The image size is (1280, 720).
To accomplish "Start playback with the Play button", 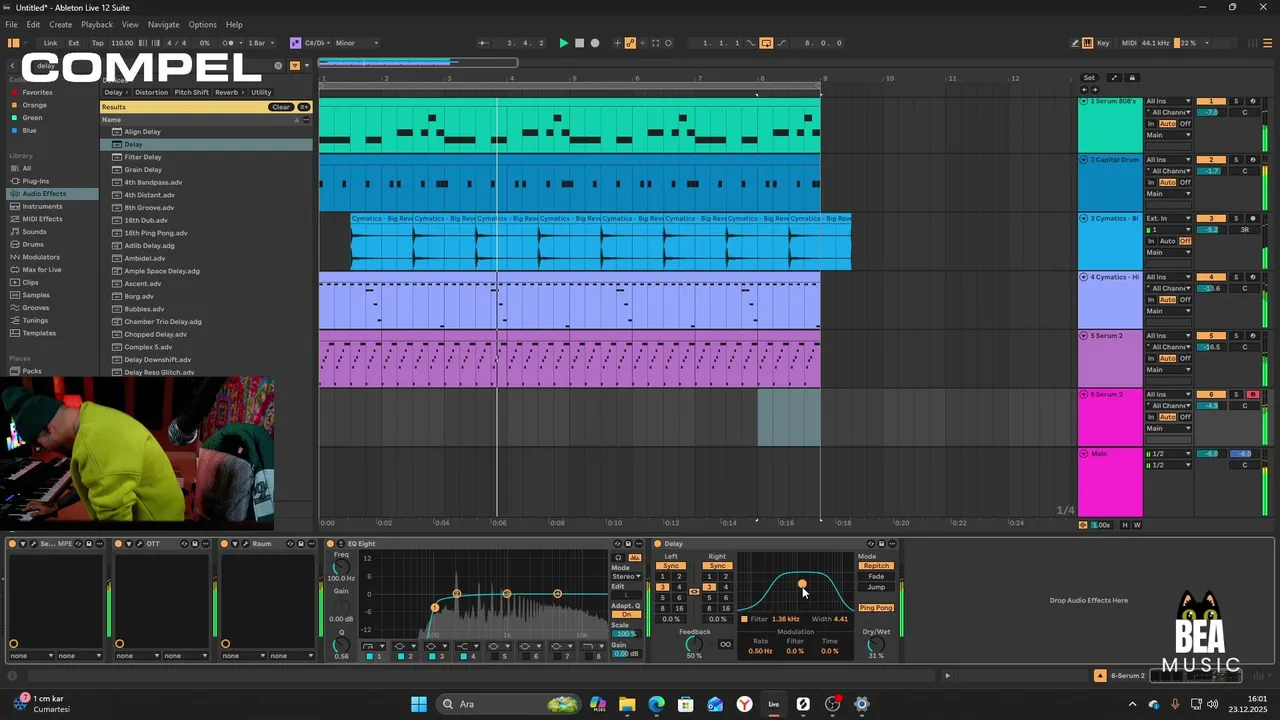I will click(563, 43).
